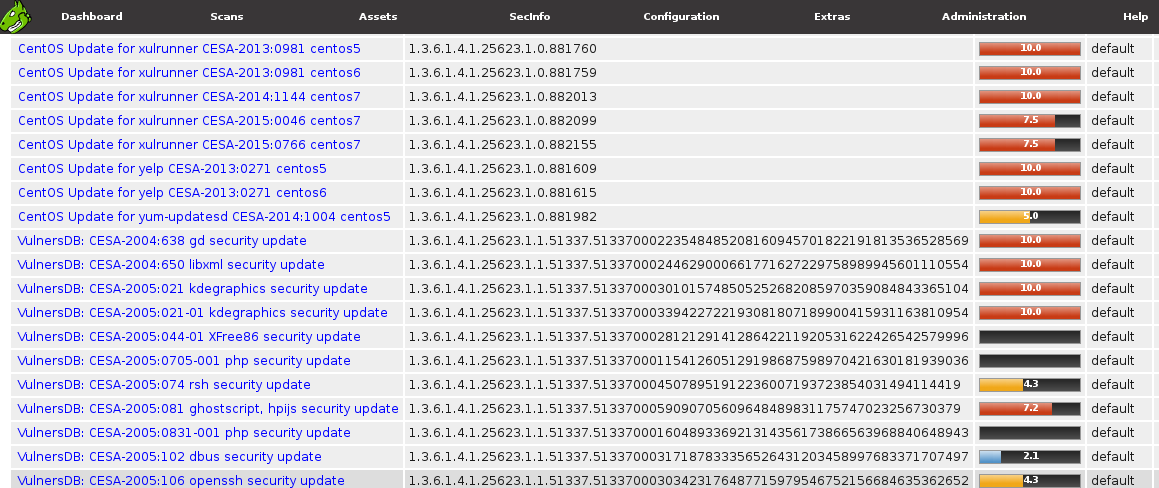Image resolution: width=1159 pixels, height=488 pixels.
Task: Open CESA-2005:021-01 kdegraphics security update link
Action: tap(203, 313)
